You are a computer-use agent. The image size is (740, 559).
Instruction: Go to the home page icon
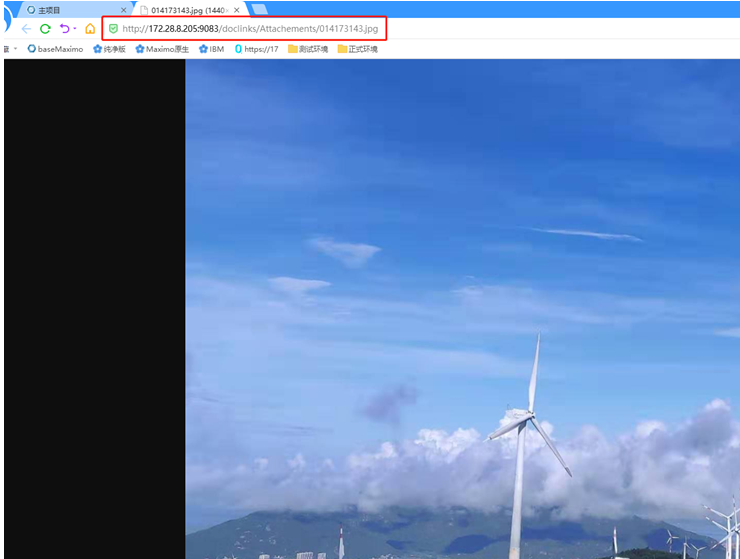[90, 29]
